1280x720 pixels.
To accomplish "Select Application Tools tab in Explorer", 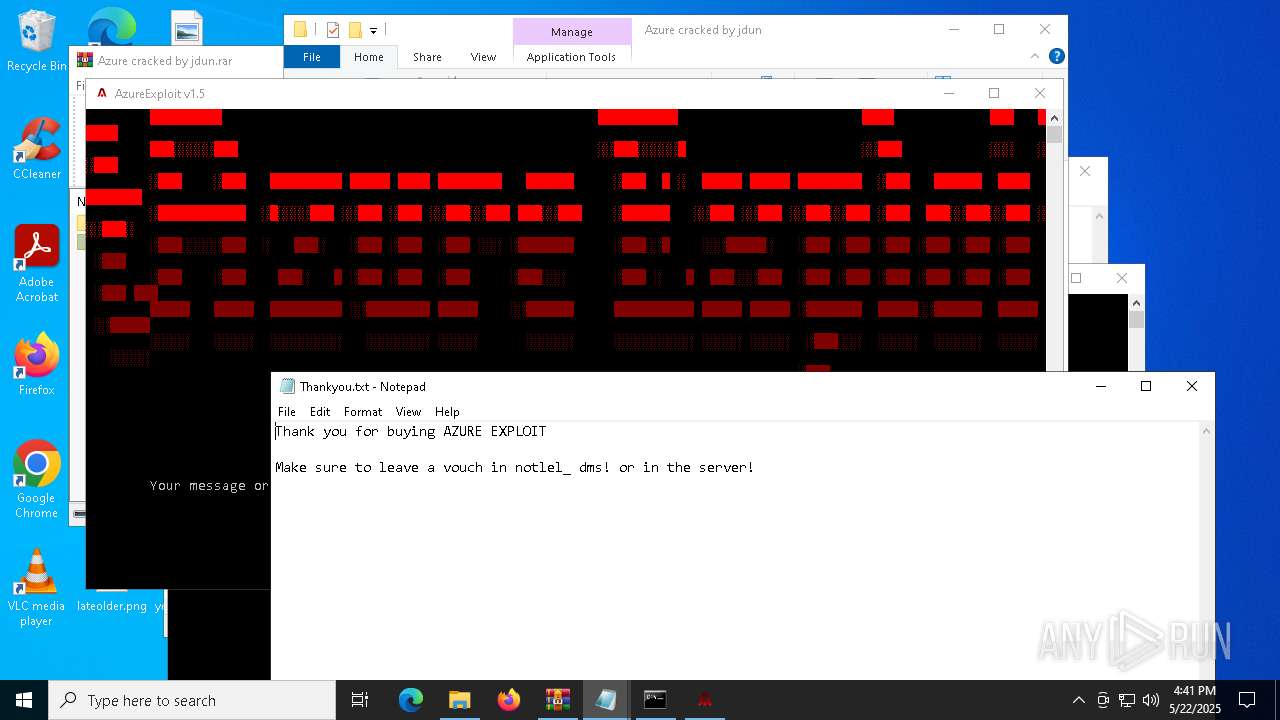I will (571, 57).
